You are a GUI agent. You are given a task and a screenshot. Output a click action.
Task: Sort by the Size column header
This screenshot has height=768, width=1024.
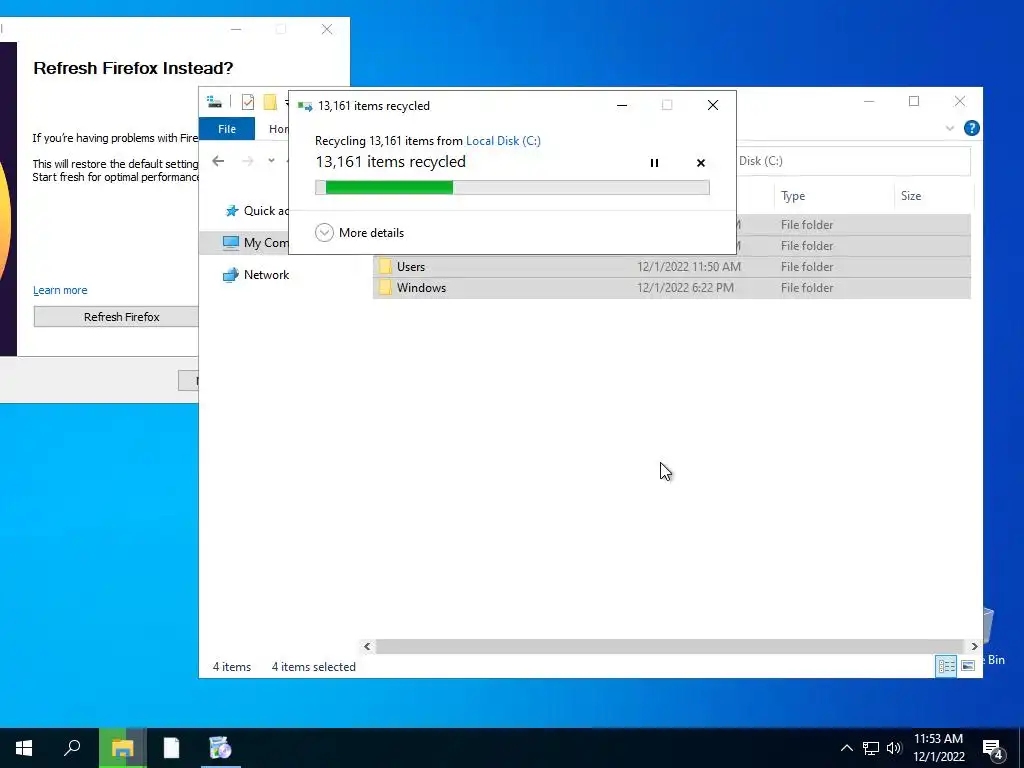click(x=933, y=196)
